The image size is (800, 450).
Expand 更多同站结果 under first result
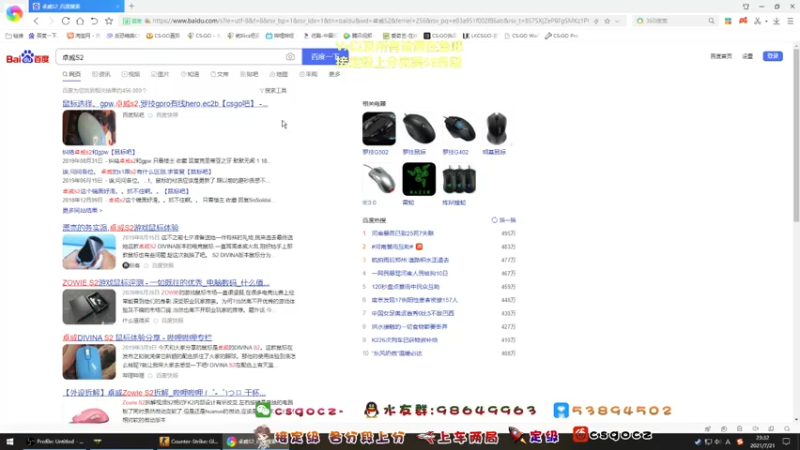click(x=82, y=210)
